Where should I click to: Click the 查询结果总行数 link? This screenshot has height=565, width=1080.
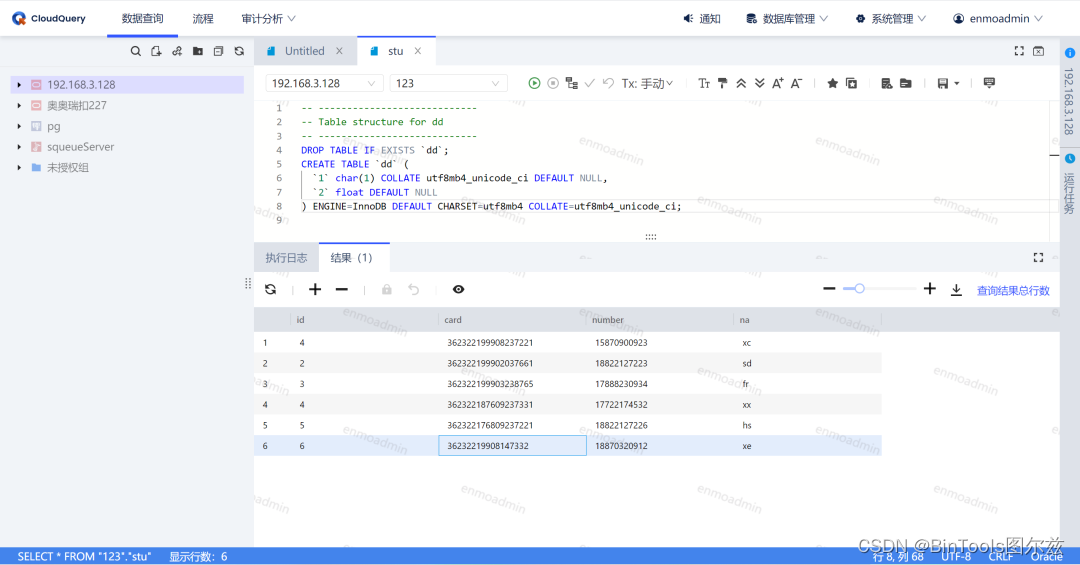click(x=1013, y=290)
